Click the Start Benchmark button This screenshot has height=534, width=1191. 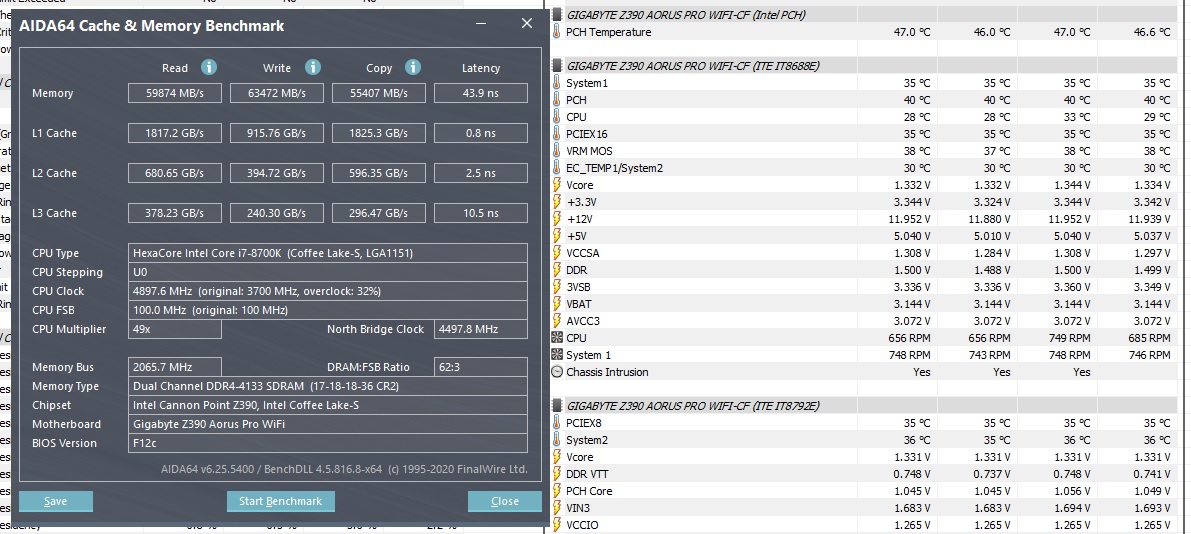tap(280, 501)
